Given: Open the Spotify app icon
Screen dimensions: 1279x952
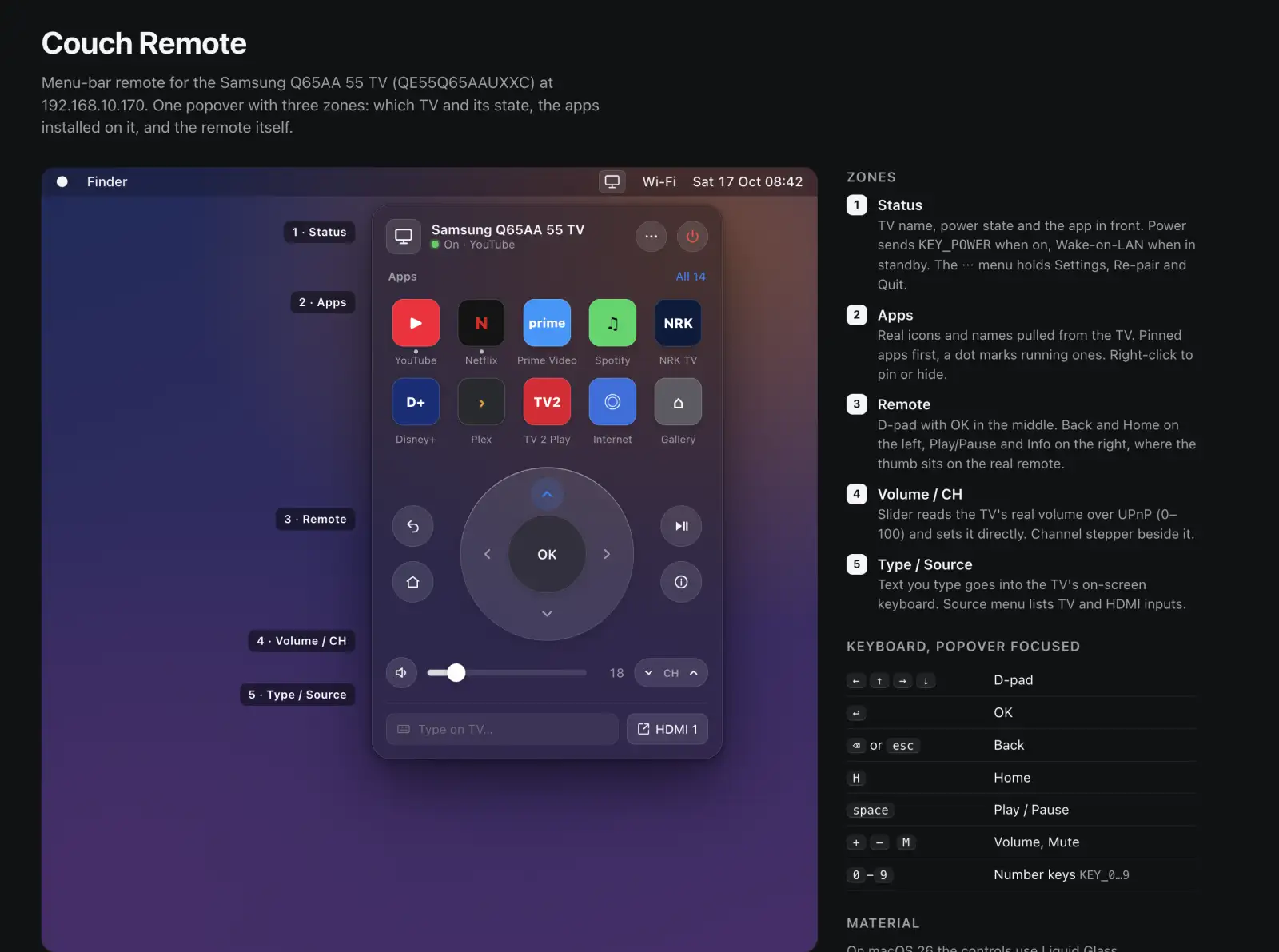Looking at the screenshot, I should (612, 323).
